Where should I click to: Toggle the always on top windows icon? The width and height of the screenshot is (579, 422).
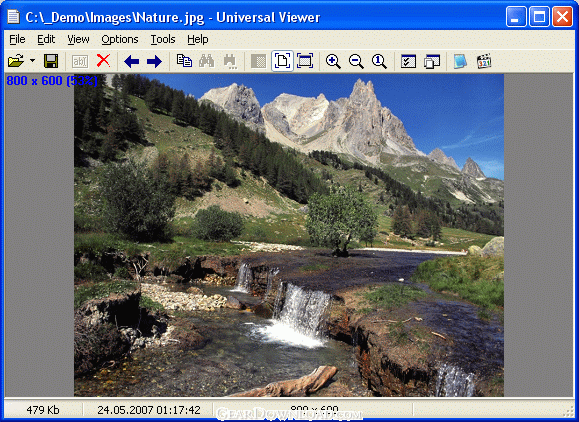tap(432, 61)
